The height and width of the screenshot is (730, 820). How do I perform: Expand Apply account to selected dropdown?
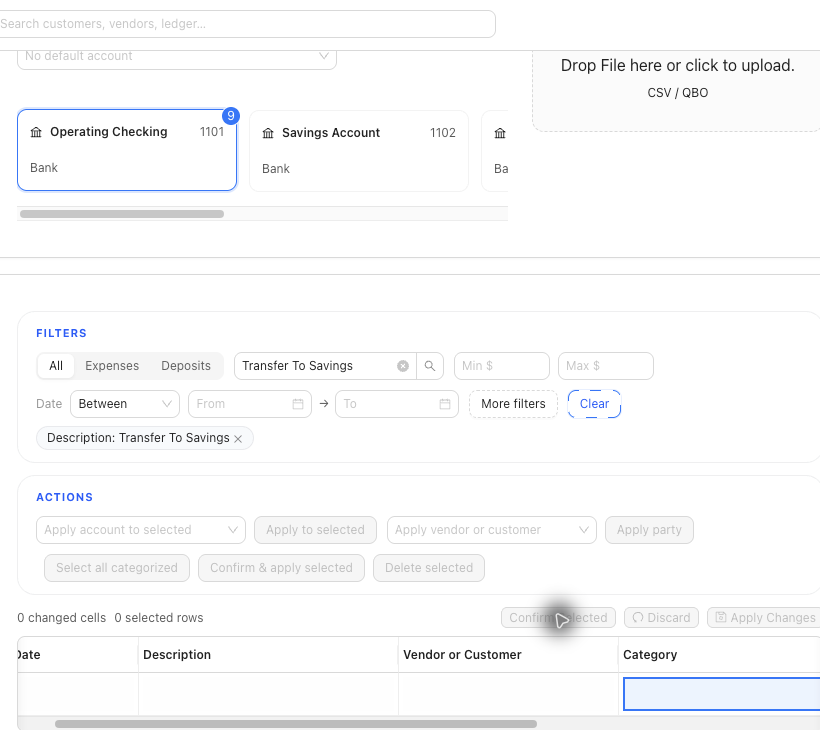coord(141,530)
